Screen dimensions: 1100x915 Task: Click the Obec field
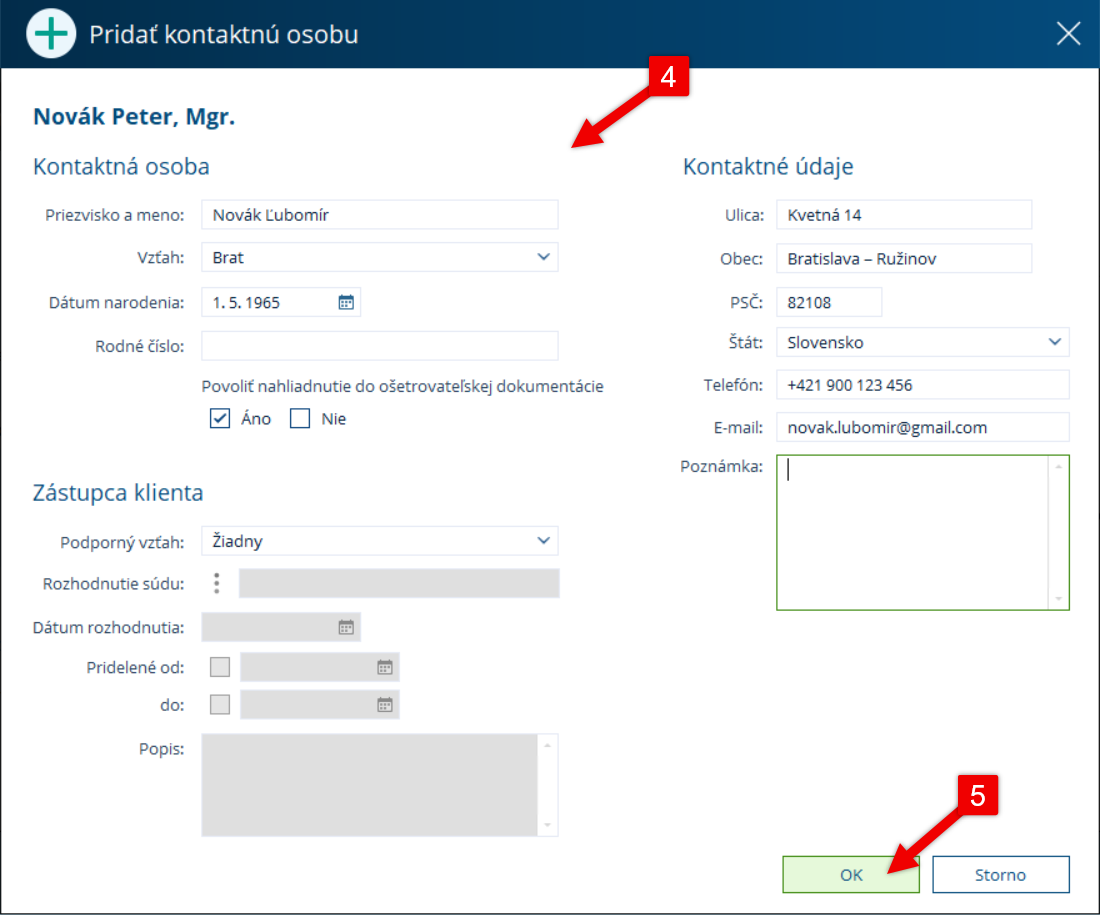904,258
